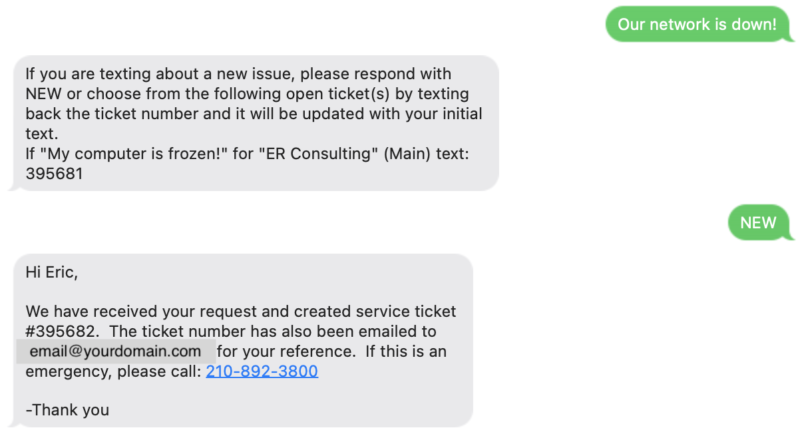Click the lone "text." word line
Image resolution: width=800 pixels, height=446 pixels.
click(42, 134)
